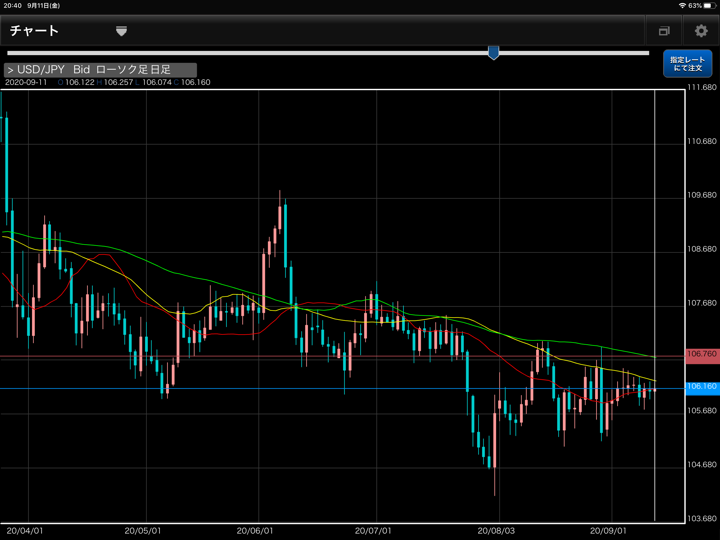This screenshot has width=720, height=540.
Task: Select the blue 106.160 current price tag
Action: tap(701, 386)
